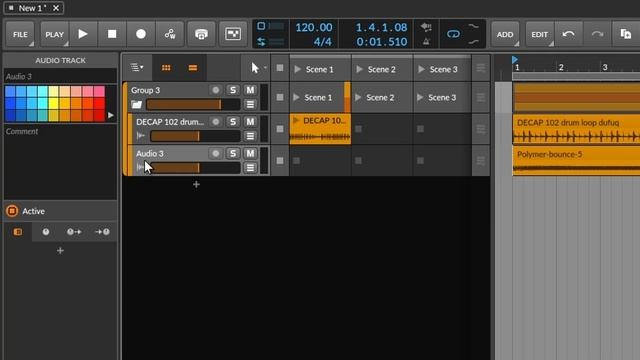This screenshot has width=640, height=360.
Task: Adjust Group 3 volume fader
Action: pos(193,104)
